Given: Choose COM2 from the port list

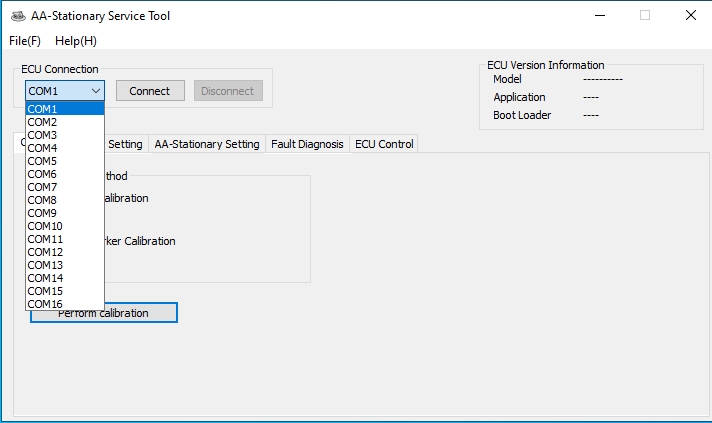Looking at the screenshot, I should tap(65, 122).
